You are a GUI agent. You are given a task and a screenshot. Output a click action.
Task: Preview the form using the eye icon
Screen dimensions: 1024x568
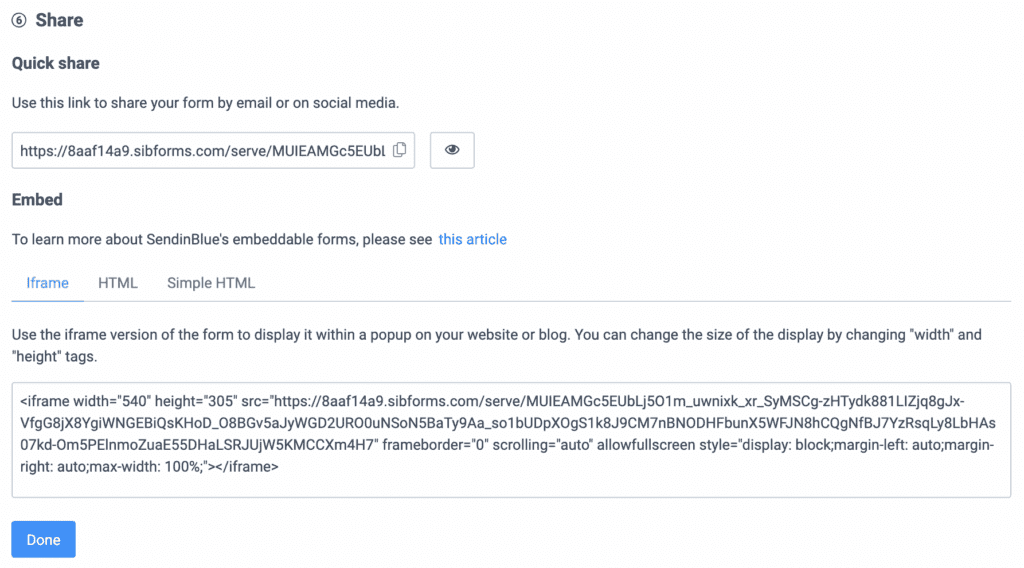452,150
